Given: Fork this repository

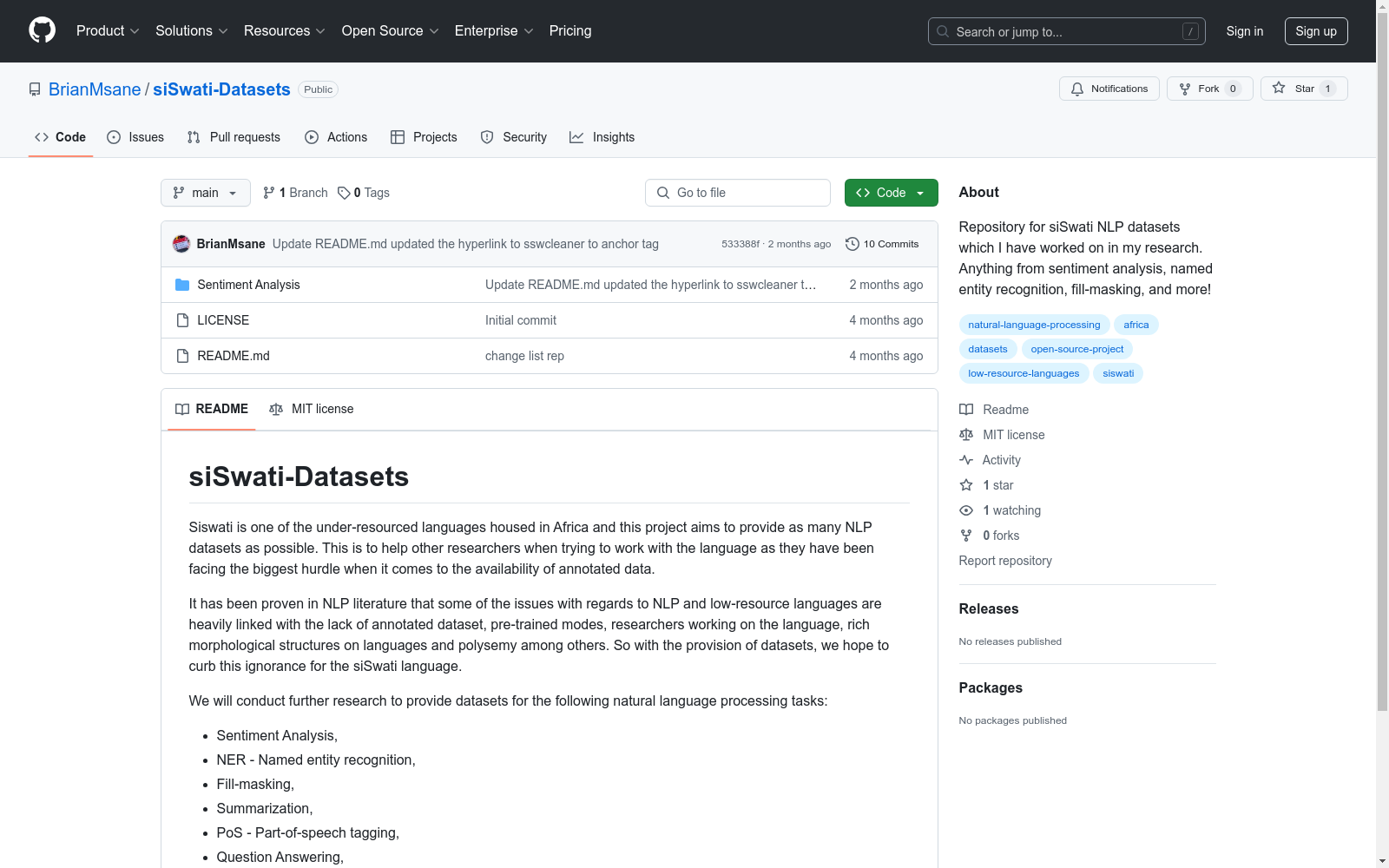Looking at the screenshot, I should pyautogui.click(x=1209, y=89).
